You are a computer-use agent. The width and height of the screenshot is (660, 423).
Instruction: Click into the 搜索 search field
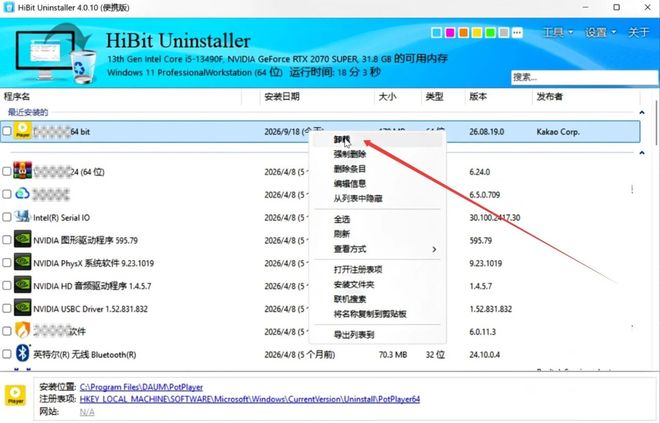click(585, 77)
